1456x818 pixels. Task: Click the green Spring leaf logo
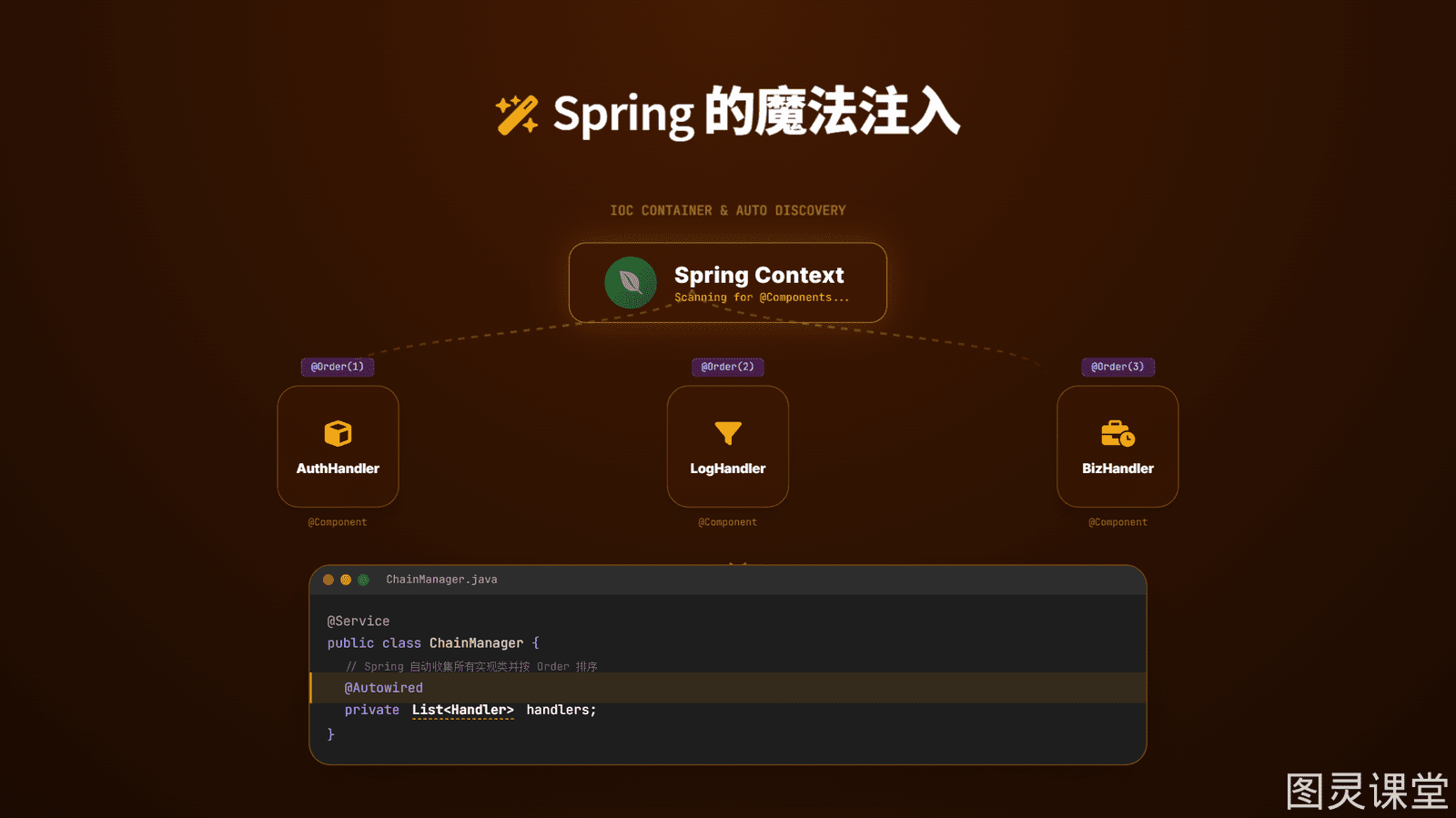pos(631,282)
